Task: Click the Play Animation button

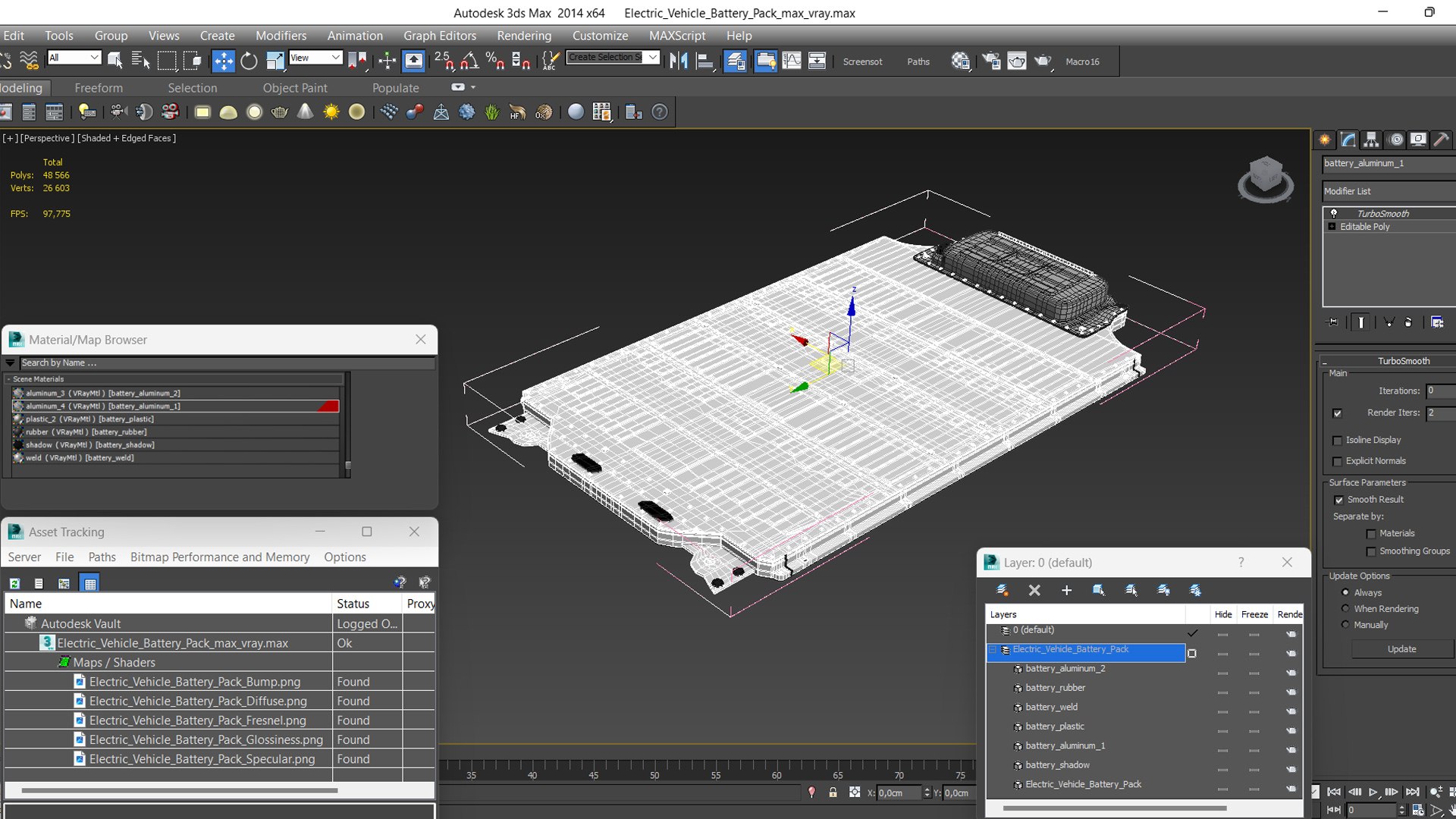Action: [1373, 792]
